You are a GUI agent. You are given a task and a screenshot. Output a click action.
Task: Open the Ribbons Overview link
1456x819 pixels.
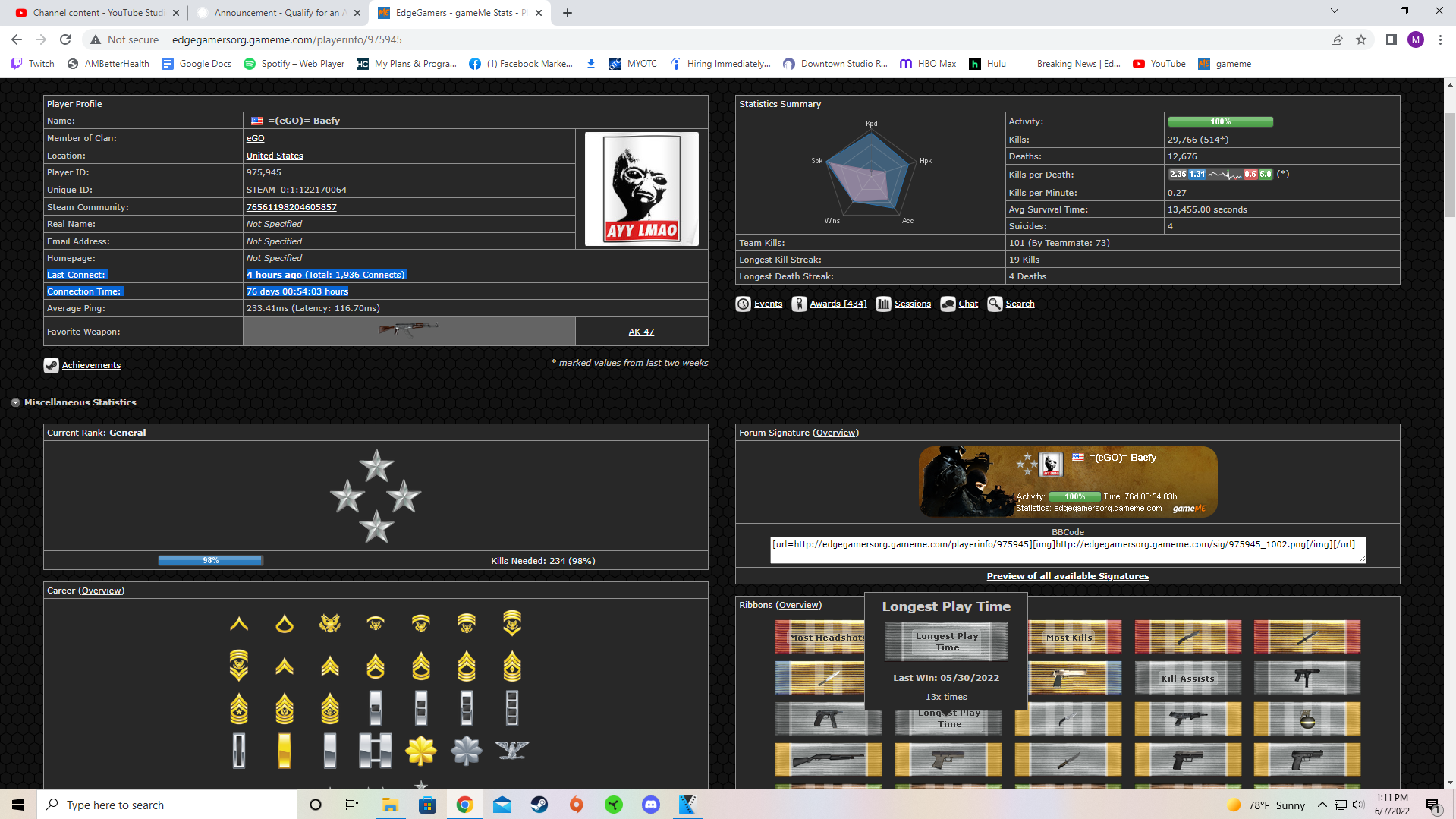(x=799, y=605)
